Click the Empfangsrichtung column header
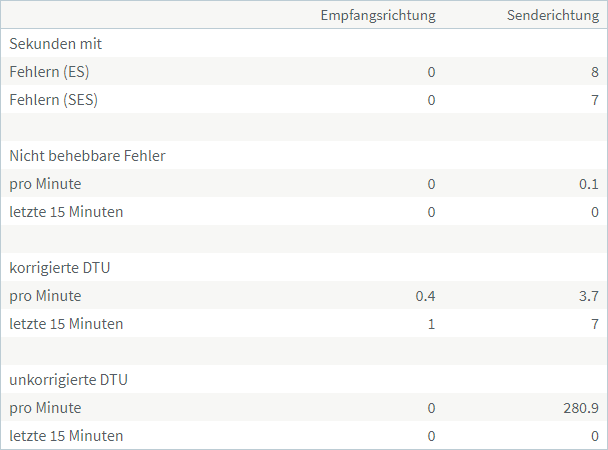608x450 pixels. tap(377, 16)
